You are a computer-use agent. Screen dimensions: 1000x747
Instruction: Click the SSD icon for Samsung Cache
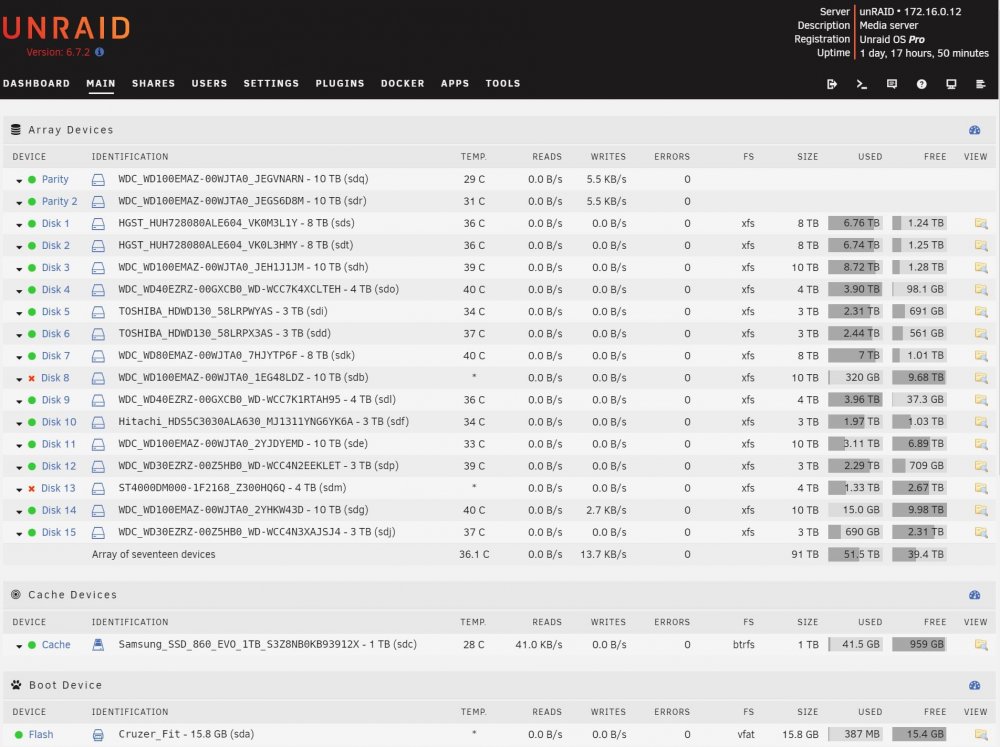click(98, 645)
